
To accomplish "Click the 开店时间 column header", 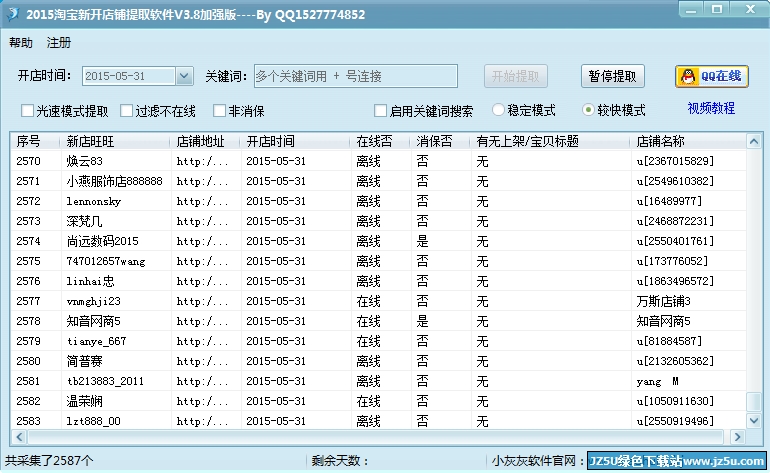I will [x=295, y=141].
